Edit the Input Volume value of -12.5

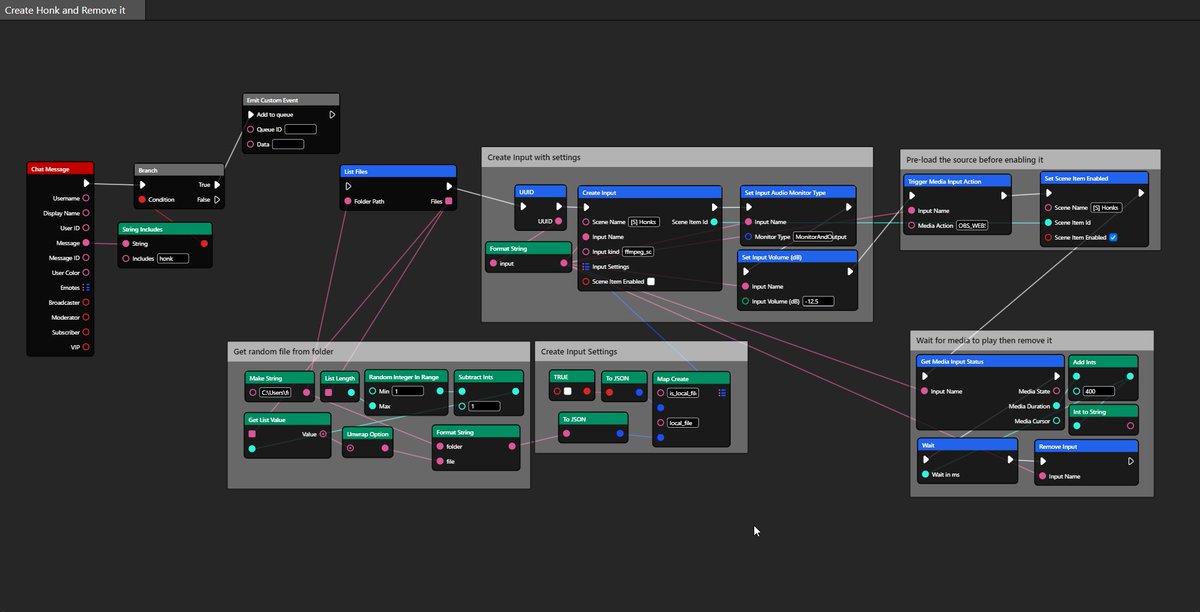[818, 301]
